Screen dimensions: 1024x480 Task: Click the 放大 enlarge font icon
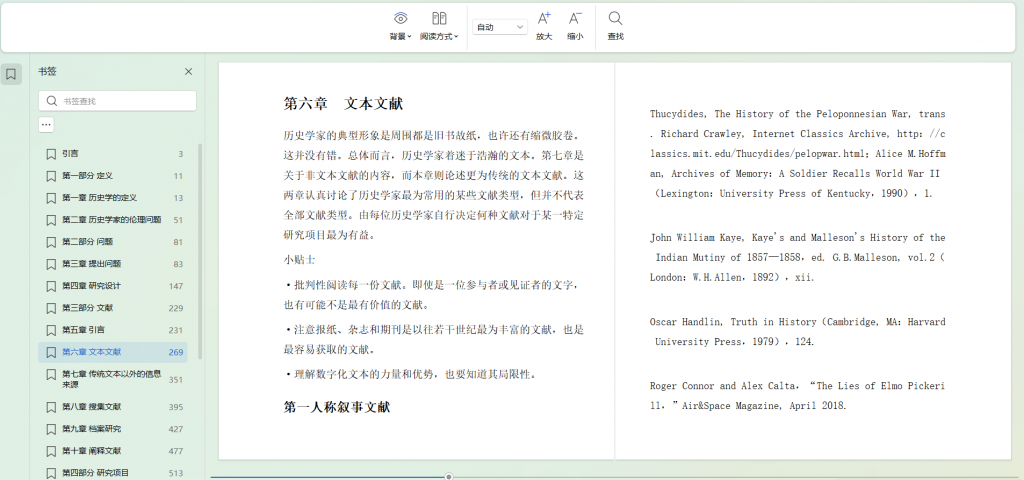544,18
